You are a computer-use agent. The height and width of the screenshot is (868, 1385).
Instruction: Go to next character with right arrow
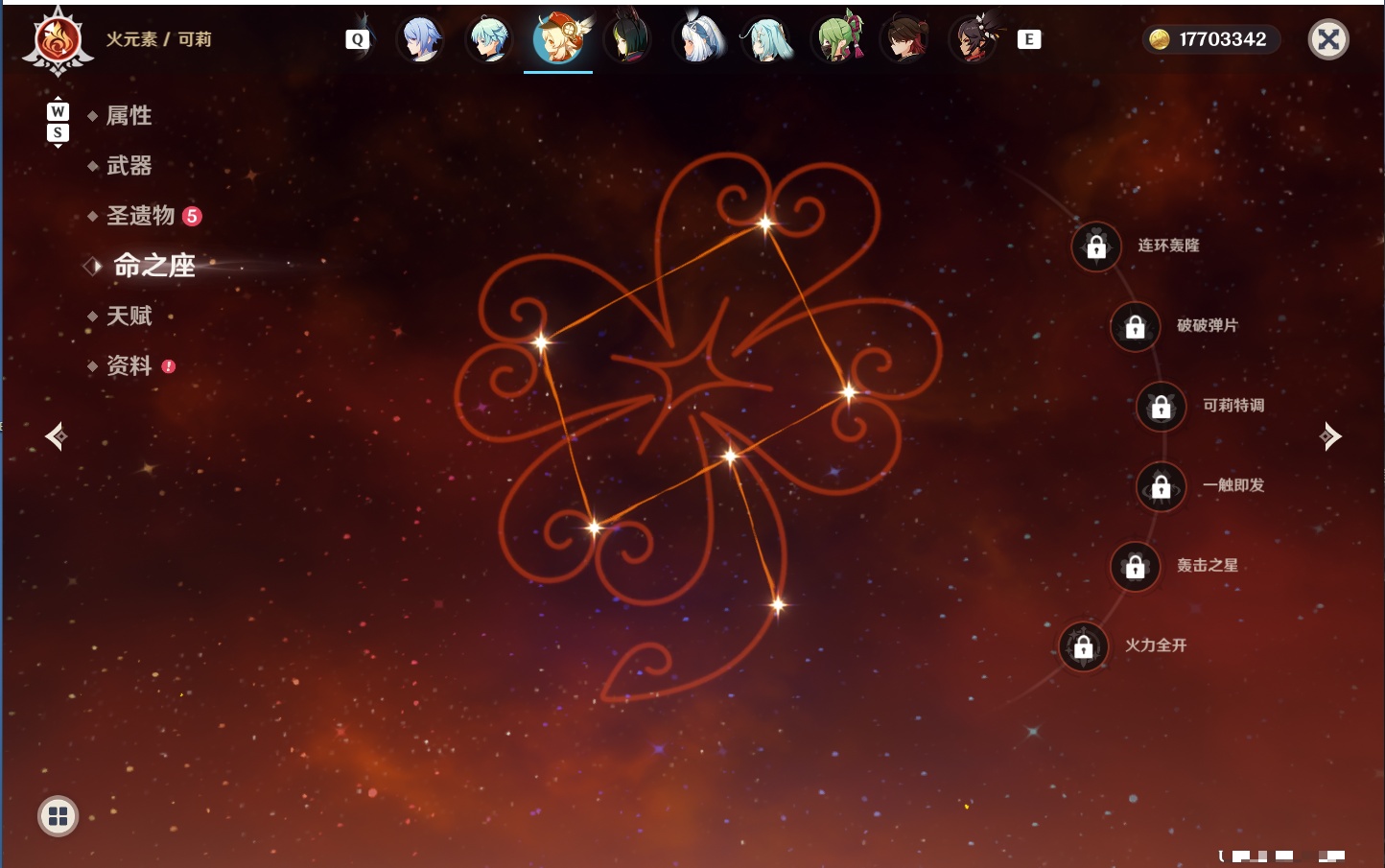click(x=1330, y=436)
